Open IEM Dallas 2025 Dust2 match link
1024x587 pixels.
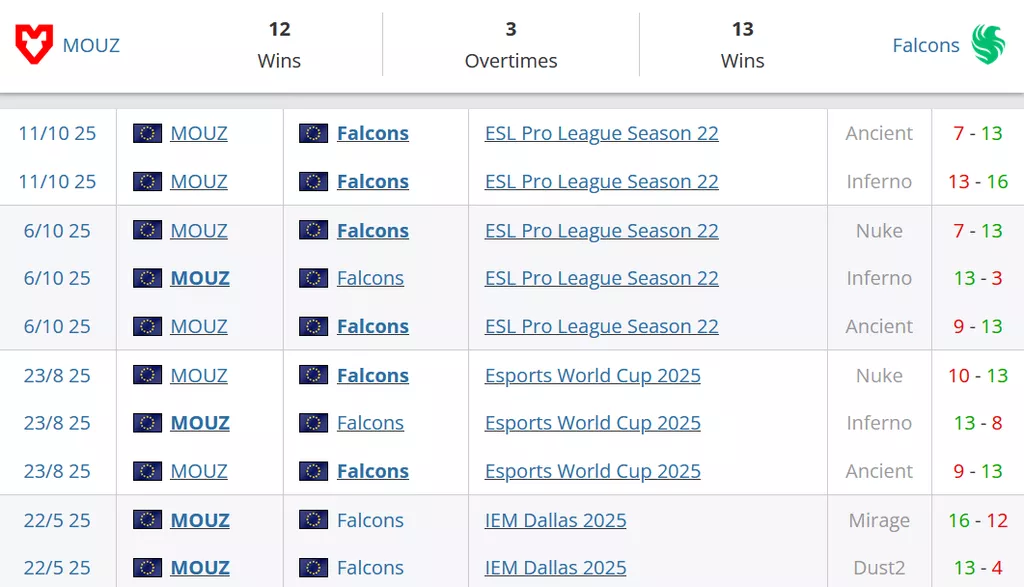coord(555,568)
